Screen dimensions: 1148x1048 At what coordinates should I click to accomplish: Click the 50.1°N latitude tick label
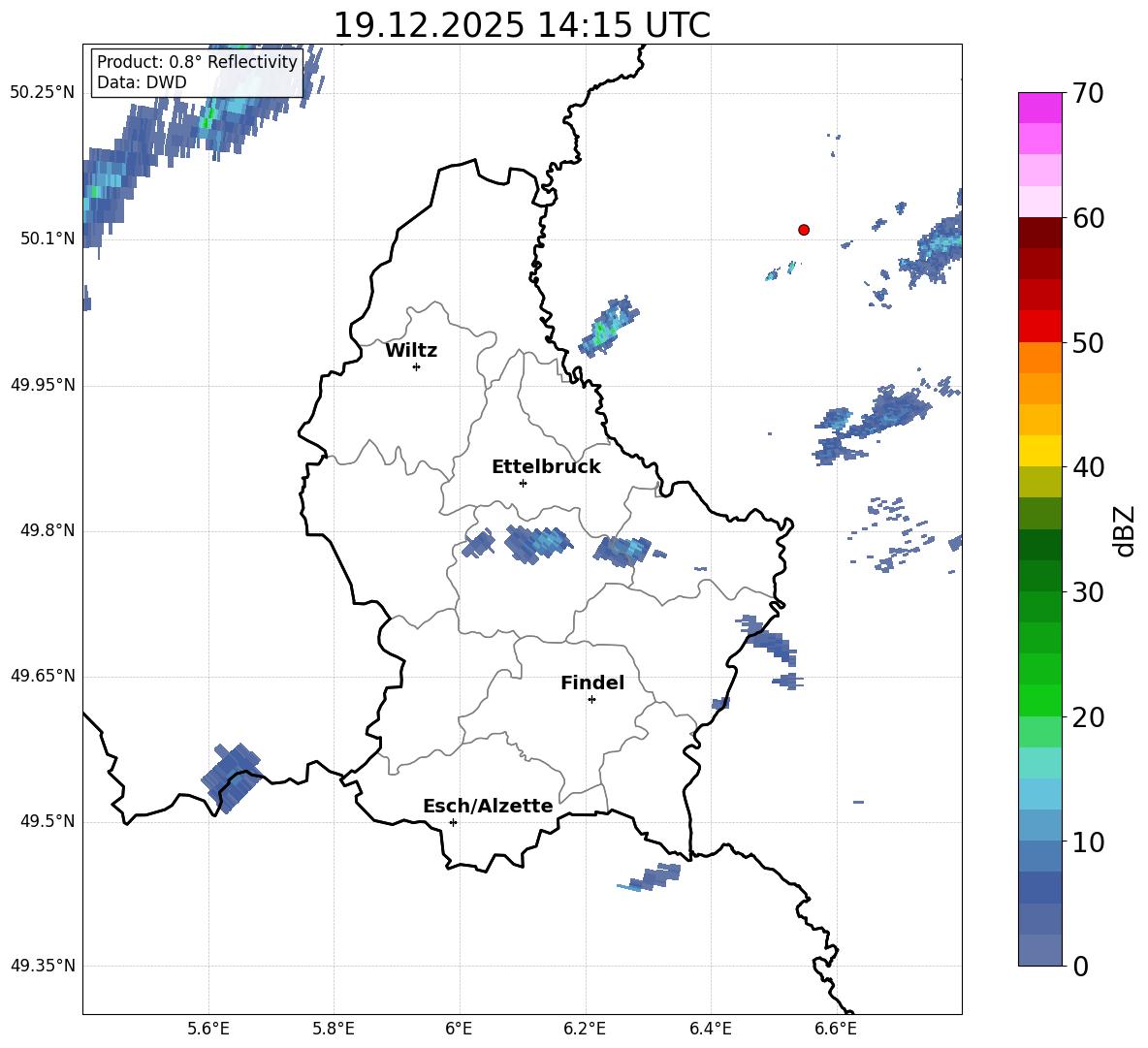point(47,238)
